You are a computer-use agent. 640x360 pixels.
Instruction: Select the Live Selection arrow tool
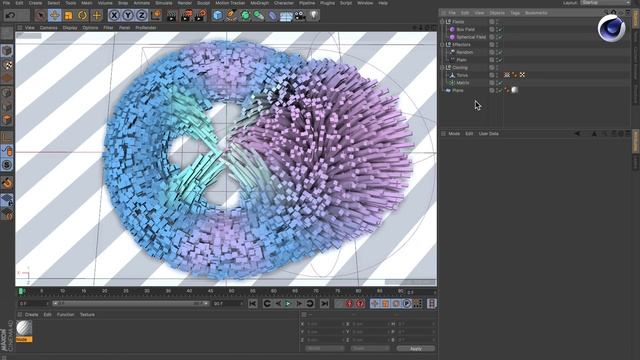[x=40, y=16]
